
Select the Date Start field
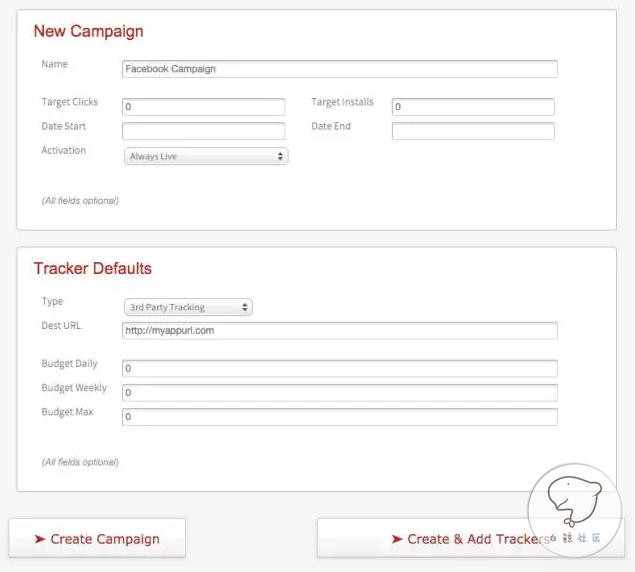pyautogui.click(x=204, y=131)
